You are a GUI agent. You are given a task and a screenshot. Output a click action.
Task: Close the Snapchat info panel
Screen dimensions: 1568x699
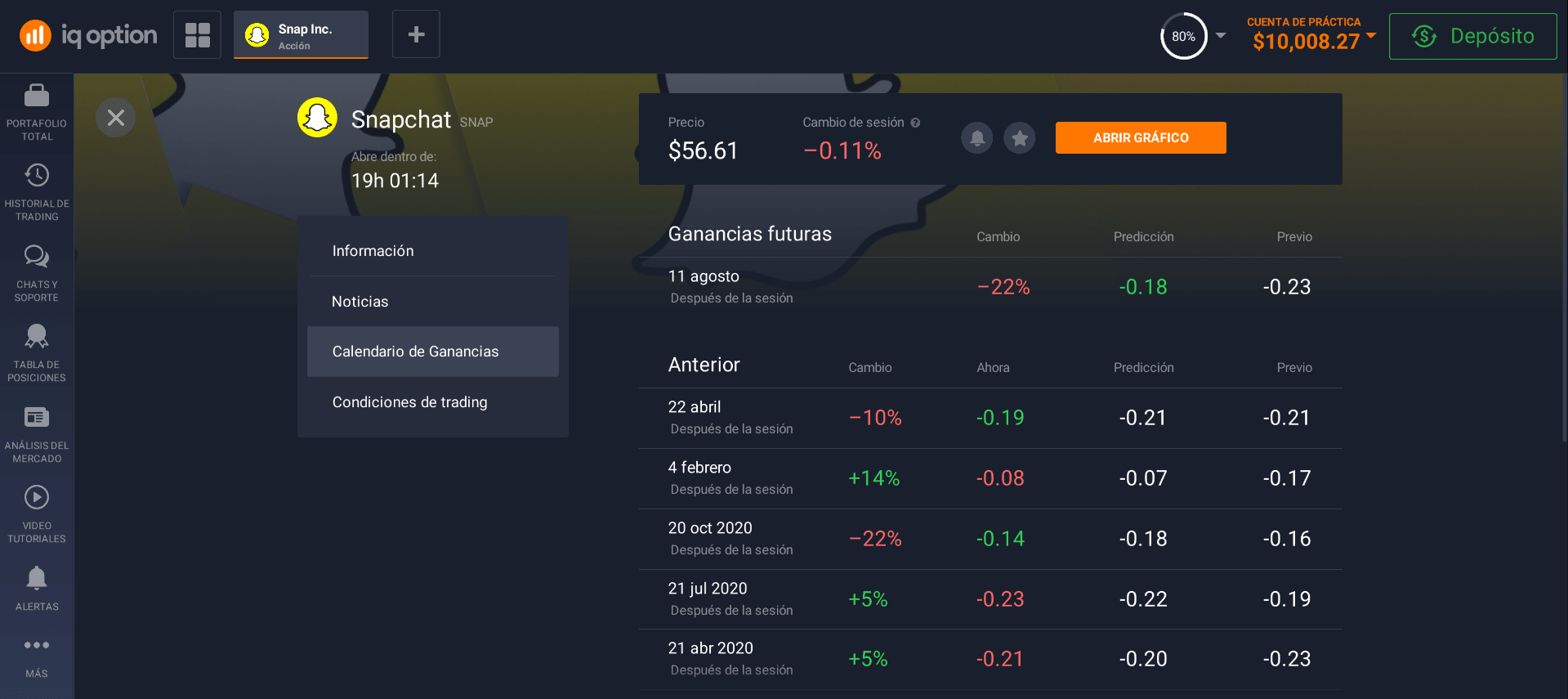[x=115, y=118]
